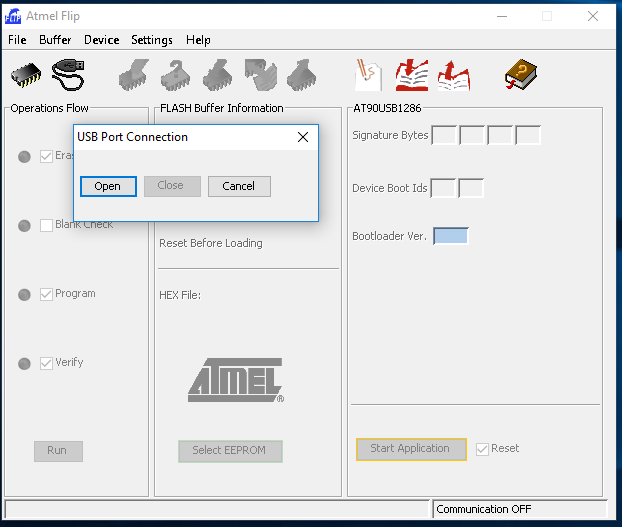The image size is (622, 527).
Task: Click the Blank Check status indicator dot
Action: coord(24,226)
